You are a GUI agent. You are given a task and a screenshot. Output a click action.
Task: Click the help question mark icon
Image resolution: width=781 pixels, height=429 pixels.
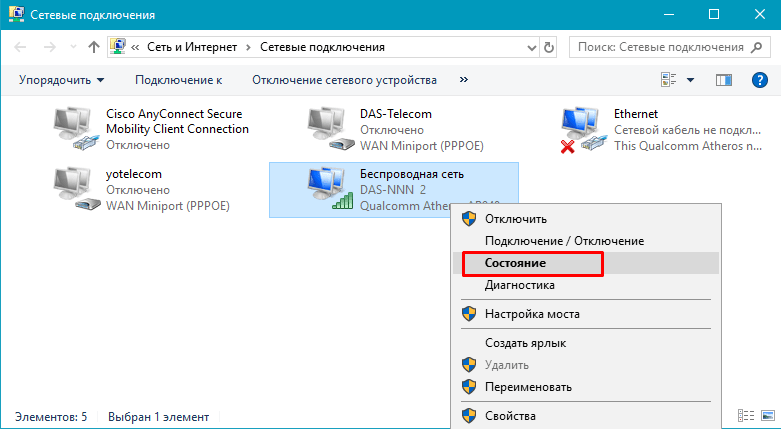click(x=759, y=80)
